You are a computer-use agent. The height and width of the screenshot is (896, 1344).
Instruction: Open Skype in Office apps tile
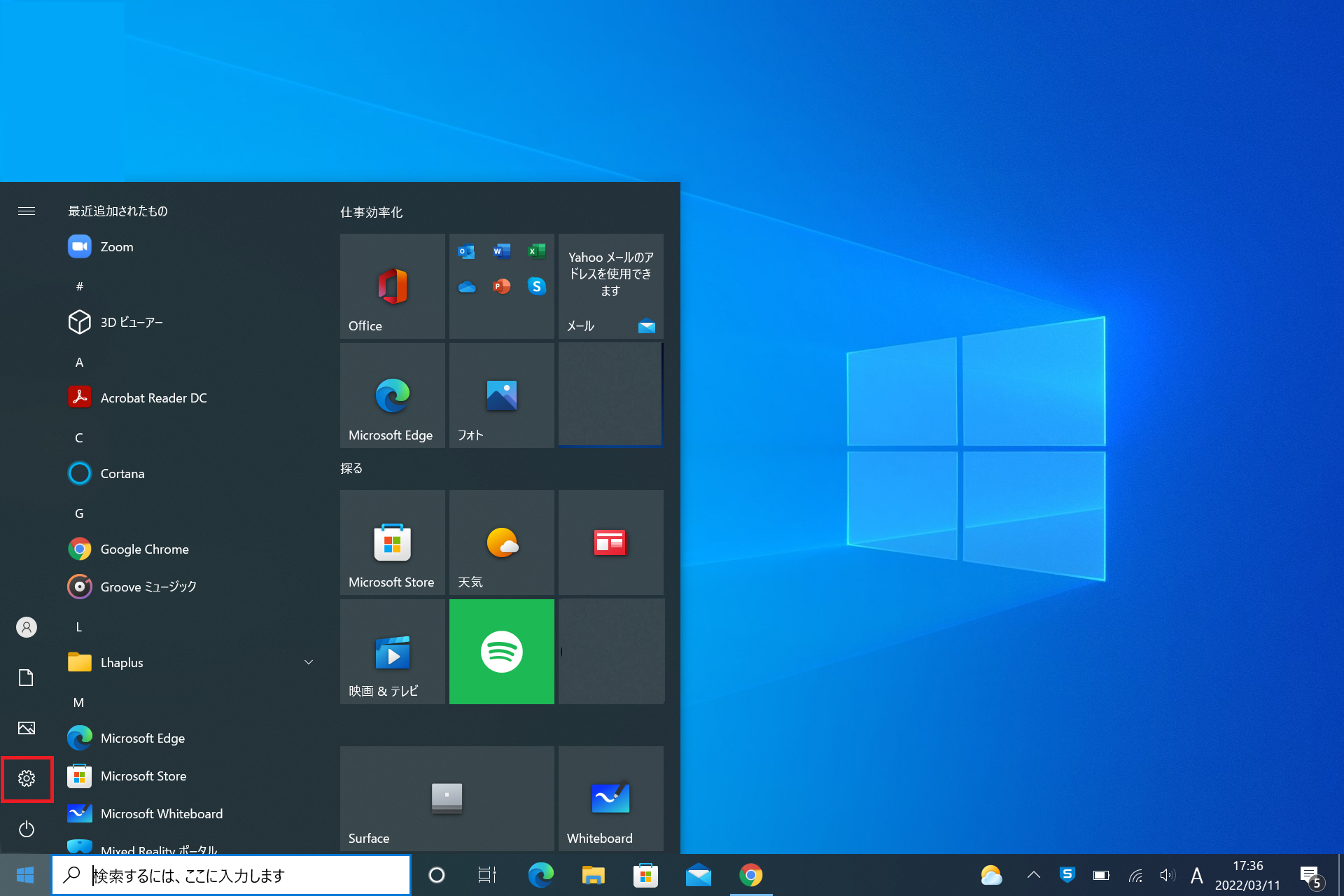pyautogui.click(x=537, y=286)
